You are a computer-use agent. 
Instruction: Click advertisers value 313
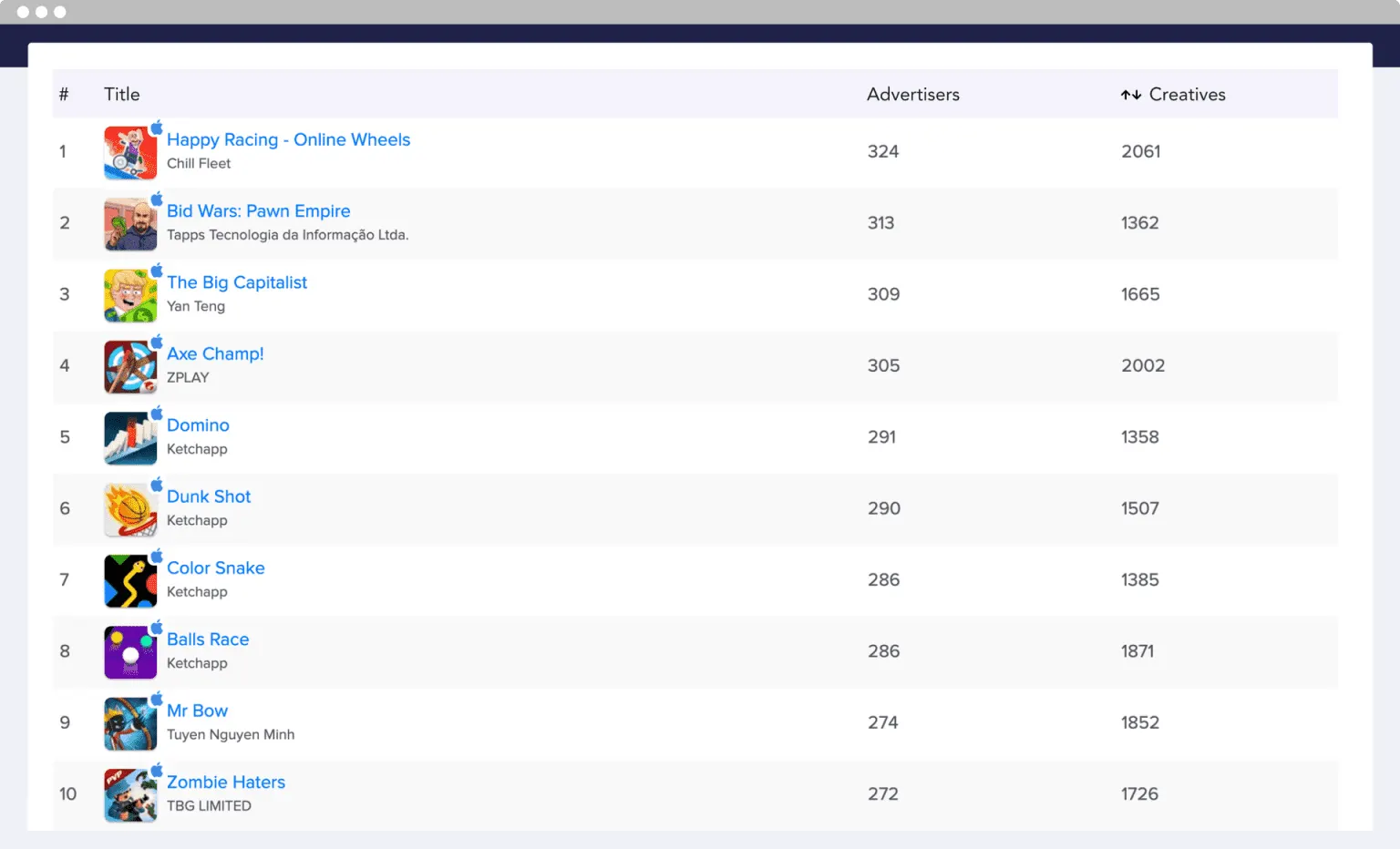(x=880, y=223)
